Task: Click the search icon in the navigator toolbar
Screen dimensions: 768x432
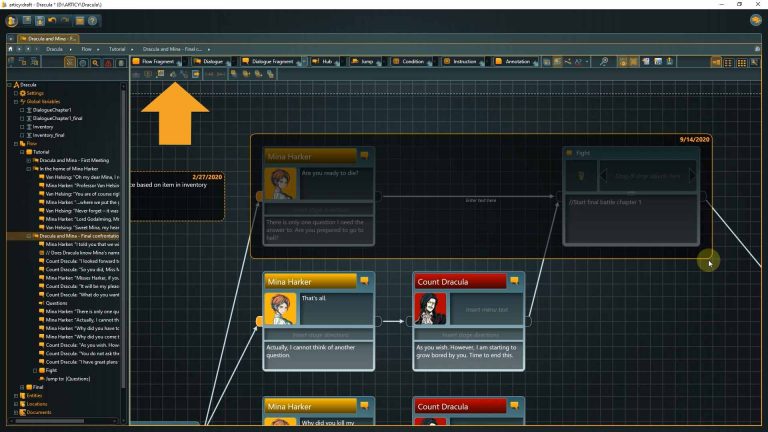Action: 96,63
